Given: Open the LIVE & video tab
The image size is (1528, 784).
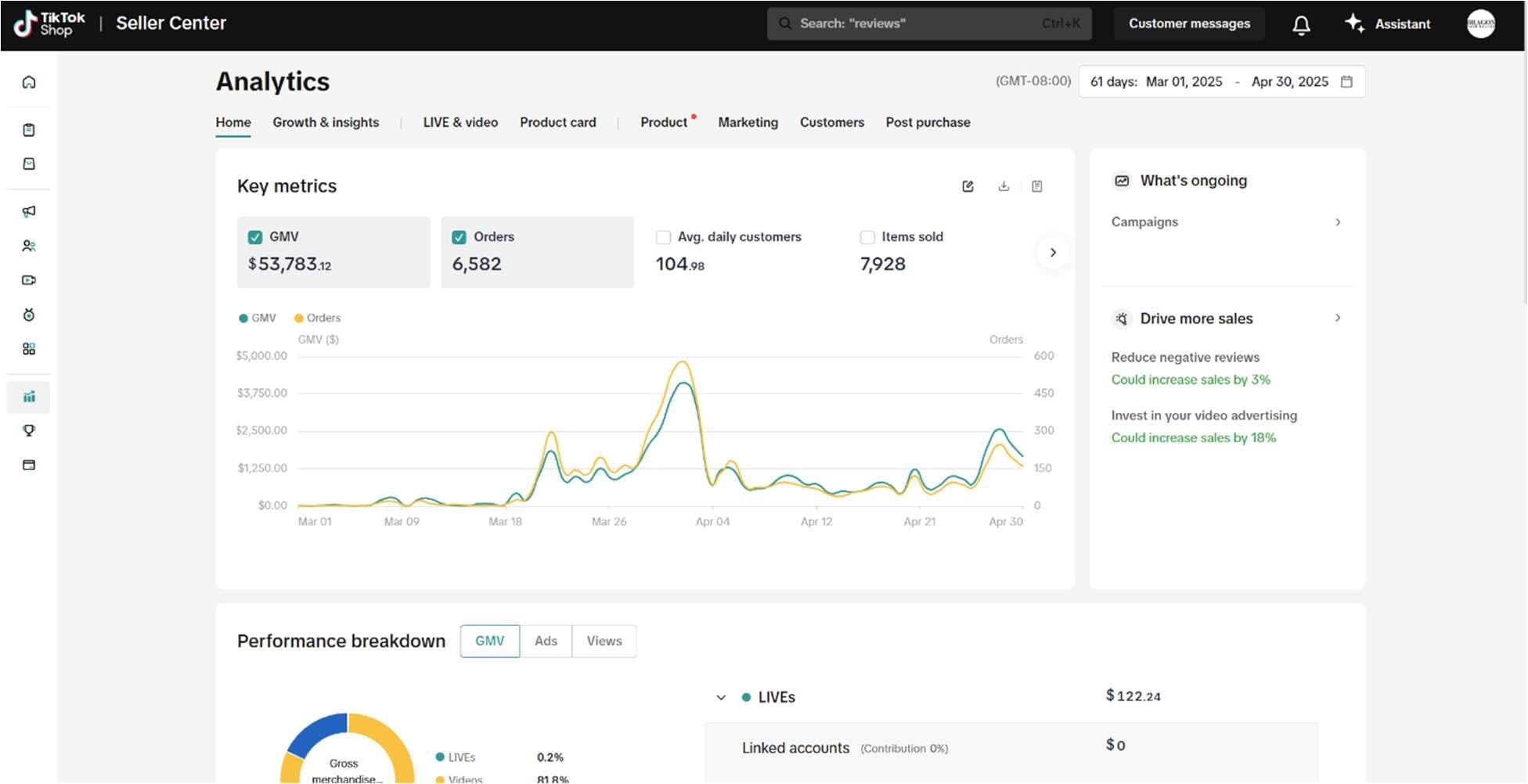Looking at the screenshot, I should pyautogui.click(x=460, y=122).
